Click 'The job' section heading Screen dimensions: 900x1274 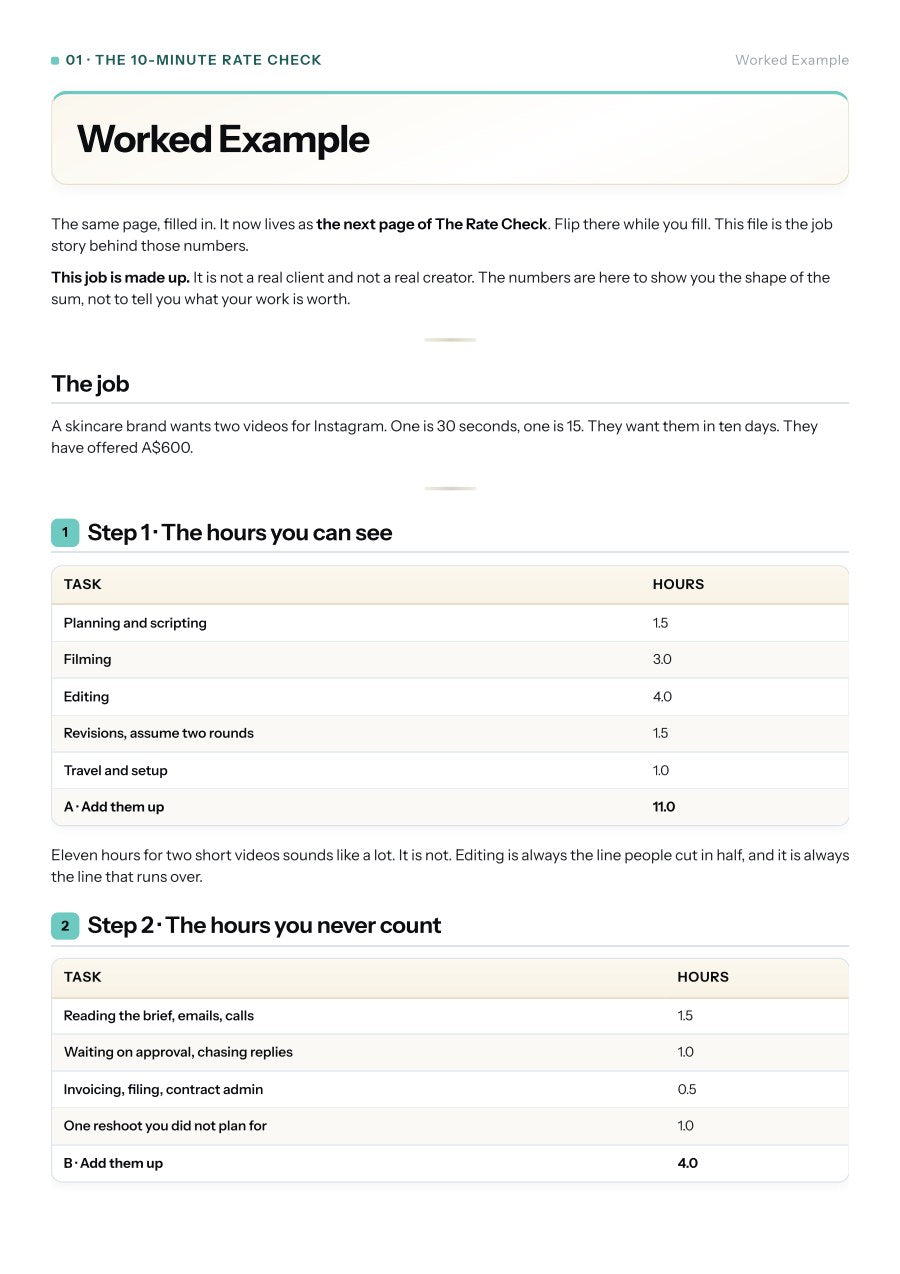click(x=90, y=384)
